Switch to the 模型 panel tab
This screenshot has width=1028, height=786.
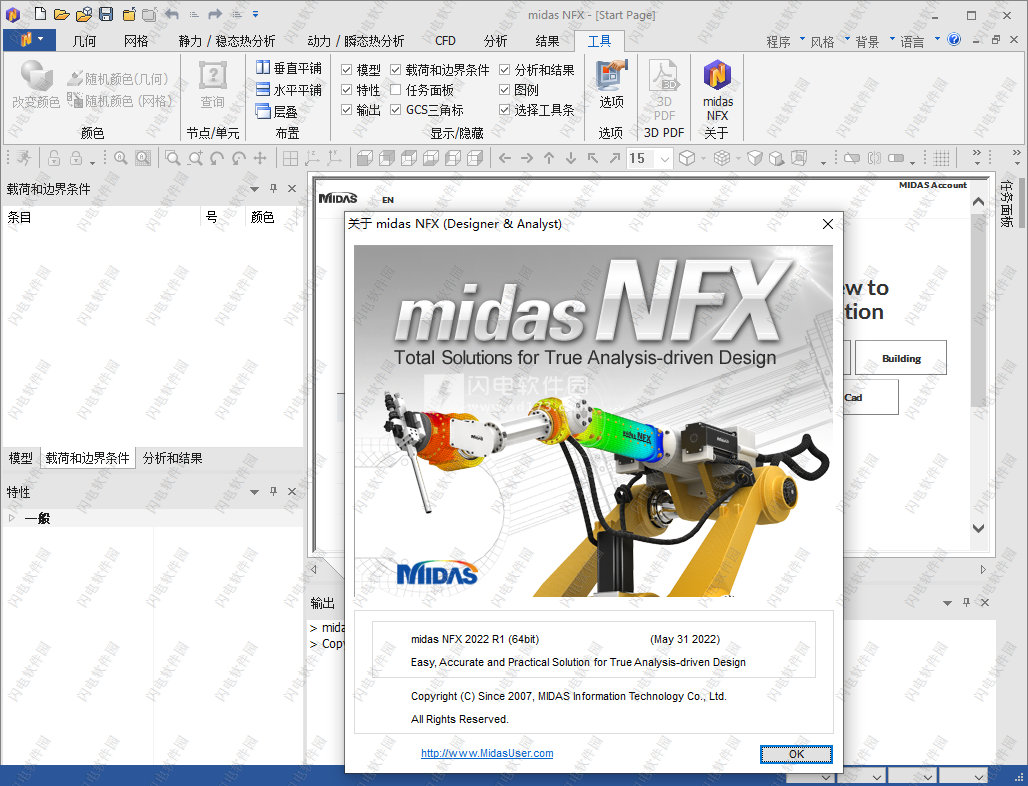point(20,458)
